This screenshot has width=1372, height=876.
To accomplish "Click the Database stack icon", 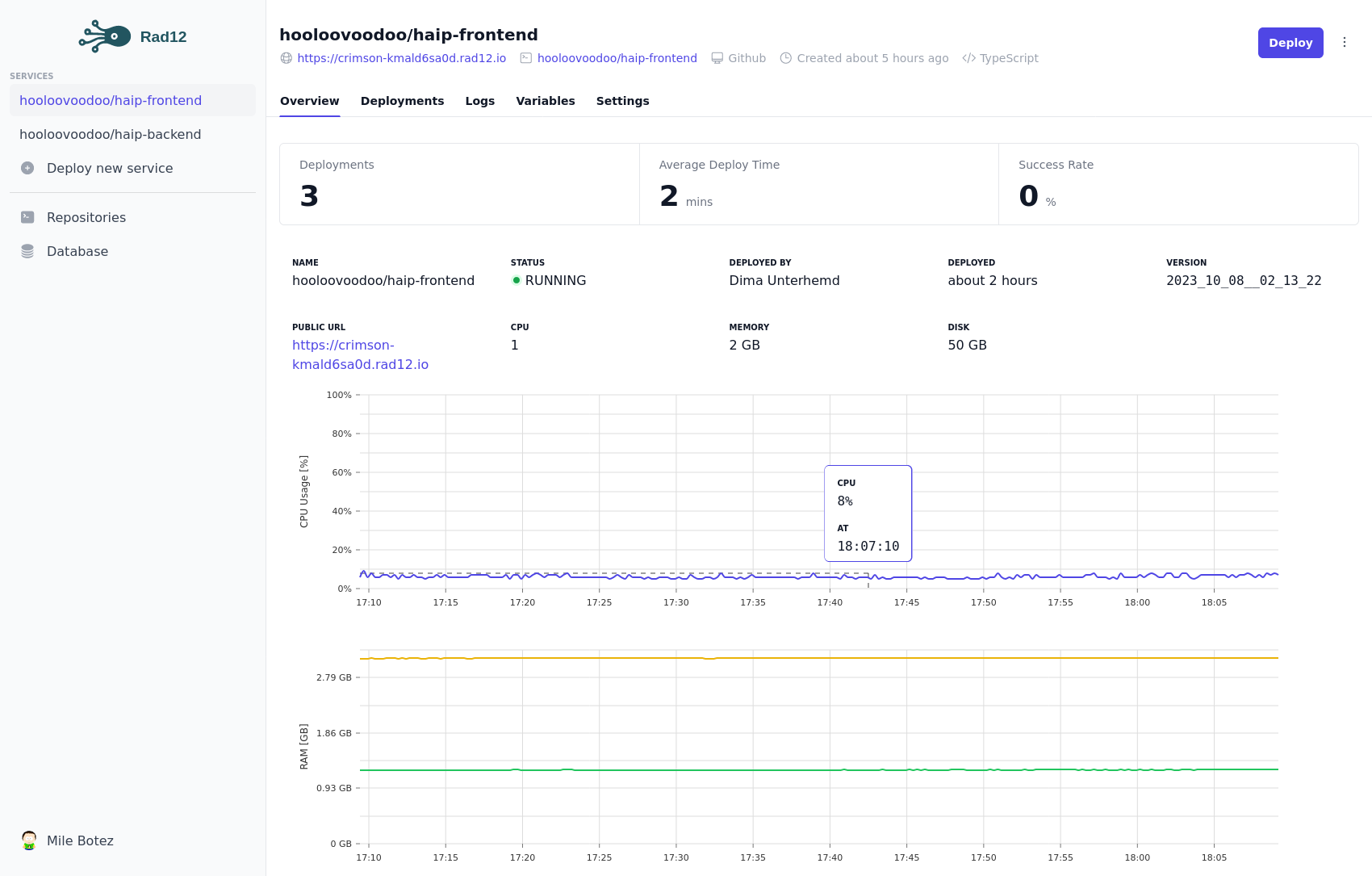I will click(x=27, y=251).
